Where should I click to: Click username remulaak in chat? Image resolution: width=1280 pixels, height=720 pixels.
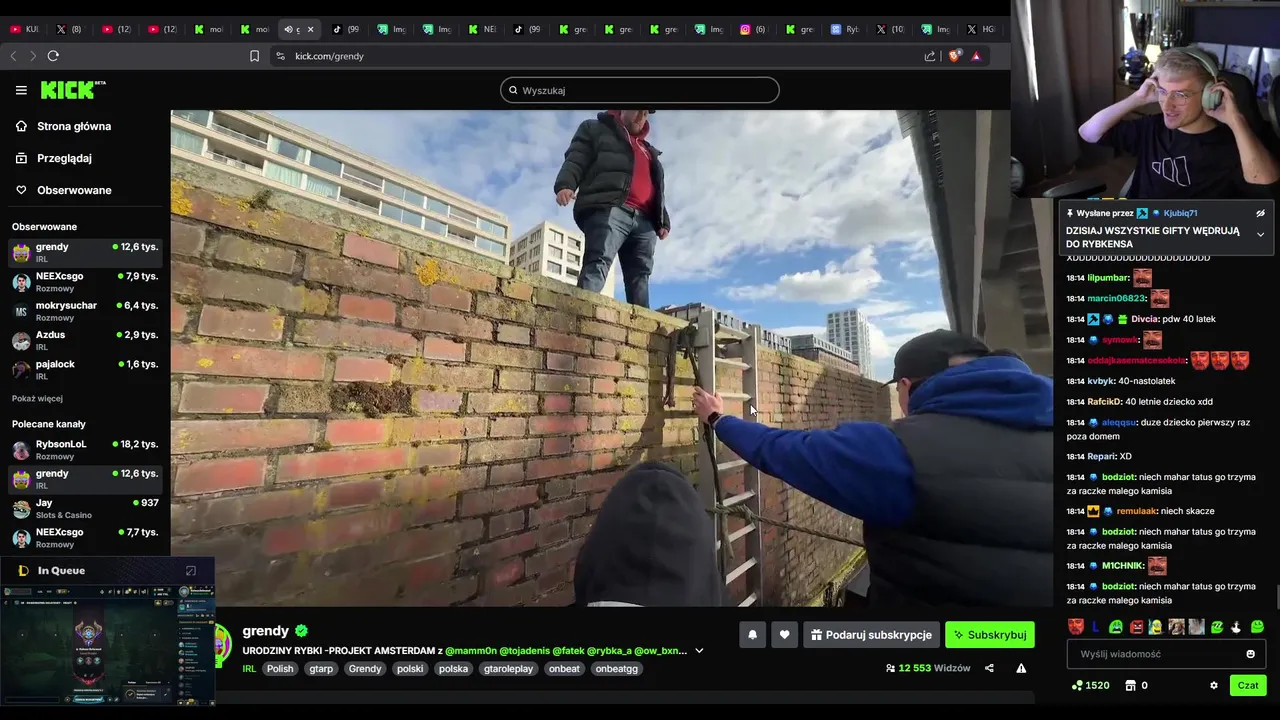(x=1137, y=511)
